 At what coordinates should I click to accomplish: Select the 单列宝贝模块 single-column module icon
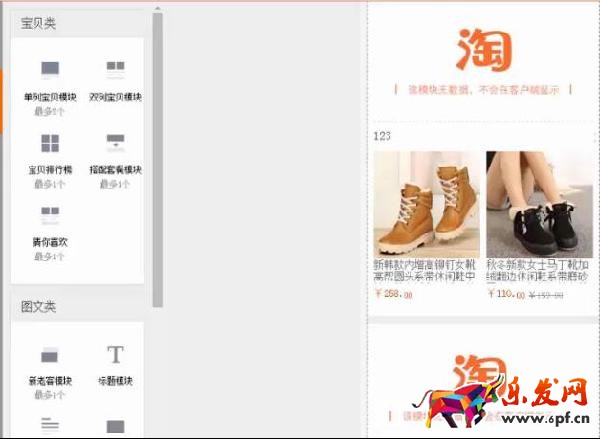click(50, 70)
